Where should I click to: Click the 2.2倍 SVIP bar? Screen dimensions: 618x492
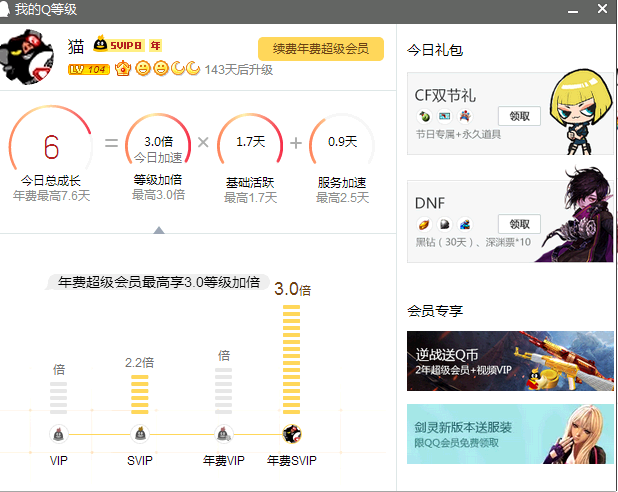point(140,394)
